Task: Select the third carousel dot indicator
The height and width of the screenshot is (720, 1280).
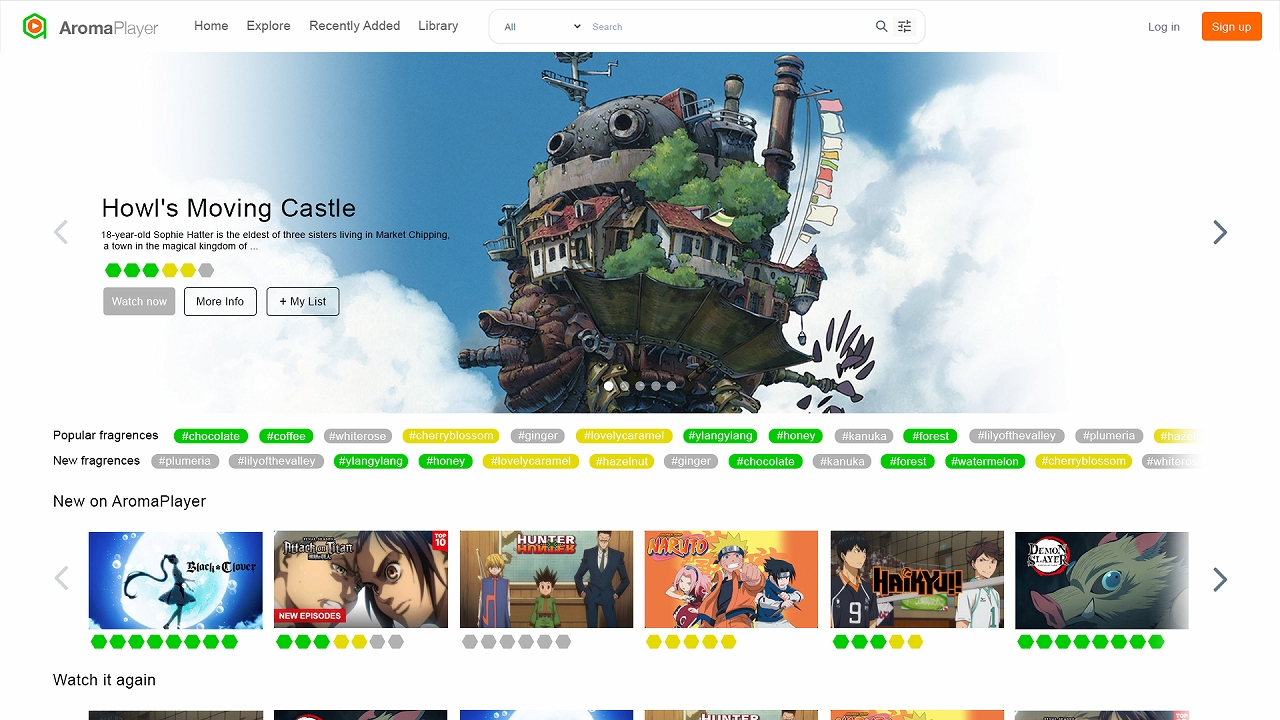Action: pyautogui.click(x=640, y=385)
